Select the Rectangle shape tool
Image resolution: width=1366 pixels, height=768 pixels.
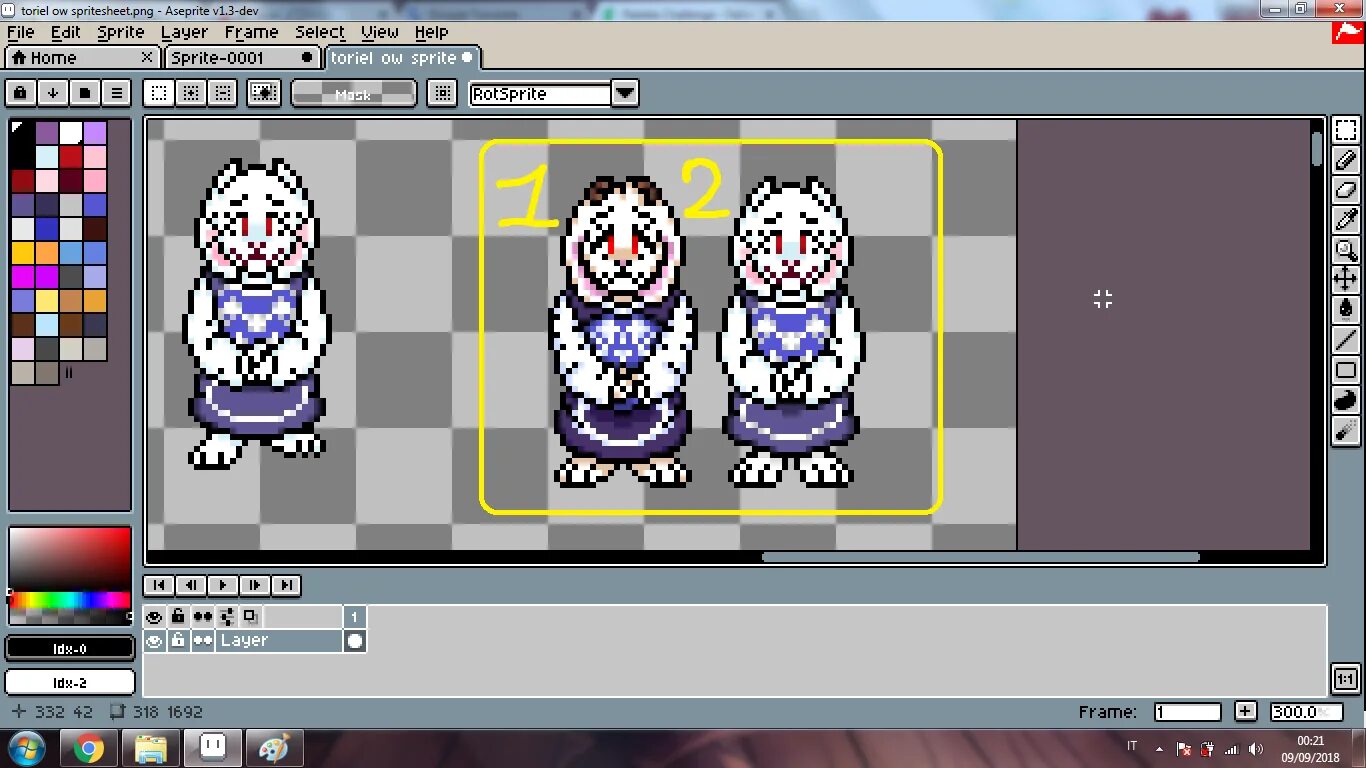(1346, 370)
